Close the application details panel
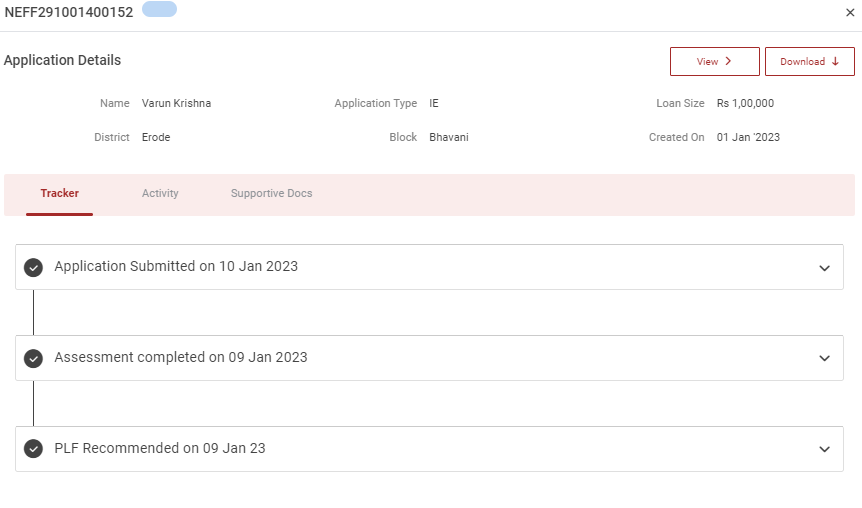 [x=850, y=13]
